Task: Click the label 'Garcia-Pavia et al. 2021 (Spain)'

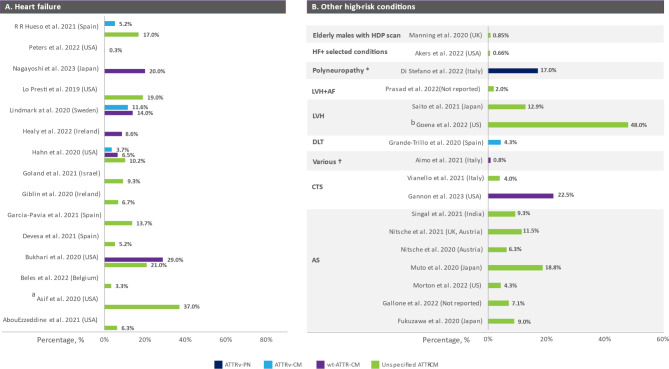Action: [54, 215]
